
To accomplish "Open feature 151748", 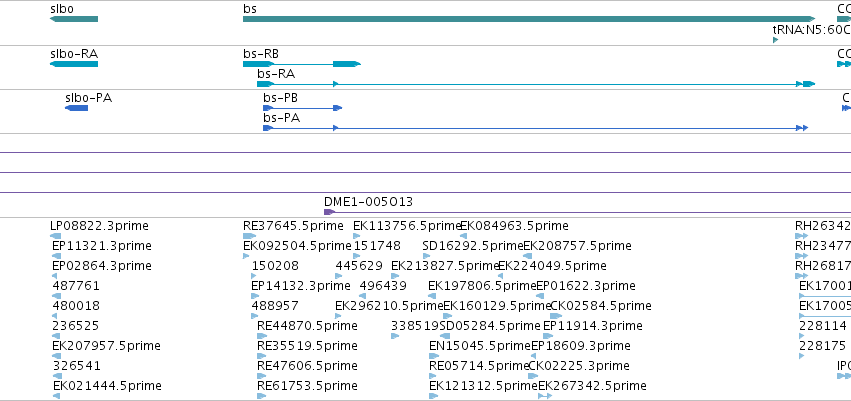I will [377, 246].
